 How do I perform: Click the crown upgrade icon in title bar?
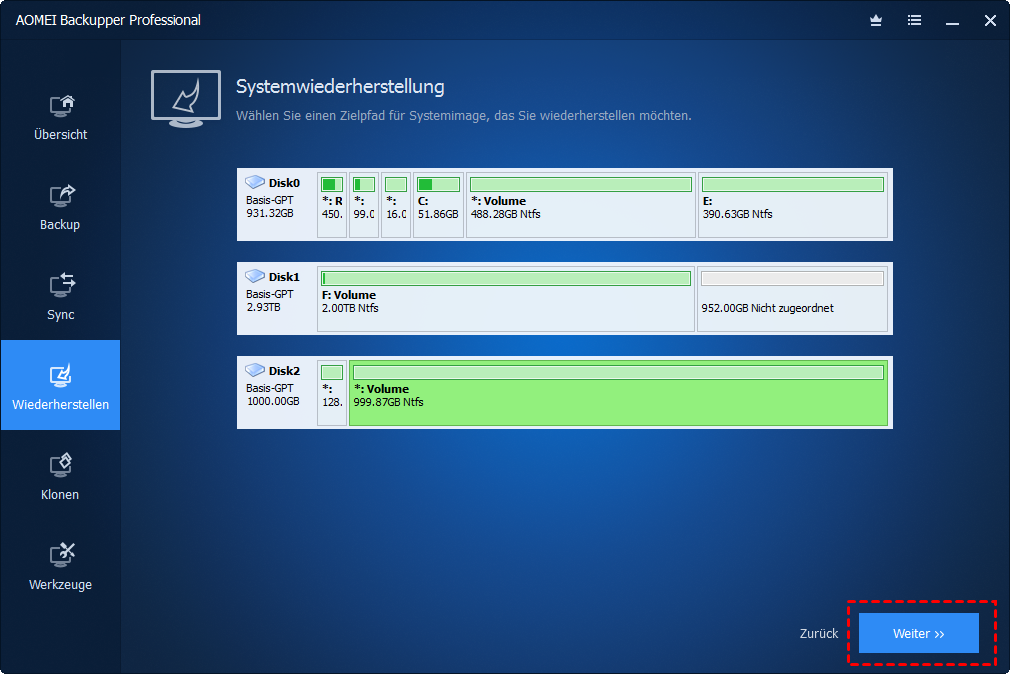click(876, 21)
